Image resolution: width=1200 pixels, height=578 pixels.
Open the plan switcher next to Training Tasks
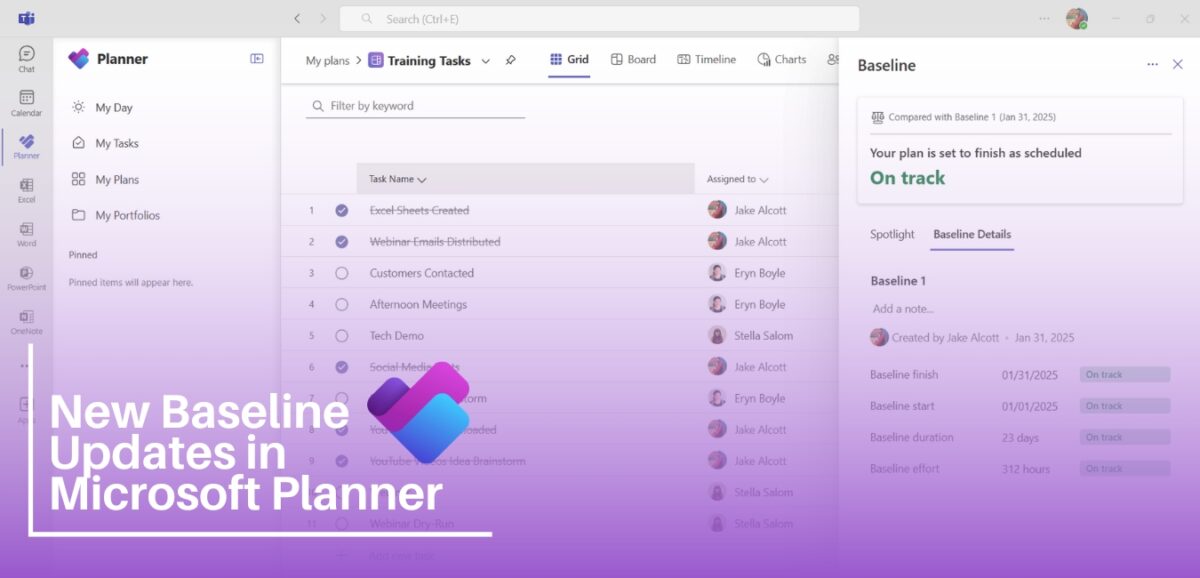pos(486,60)
